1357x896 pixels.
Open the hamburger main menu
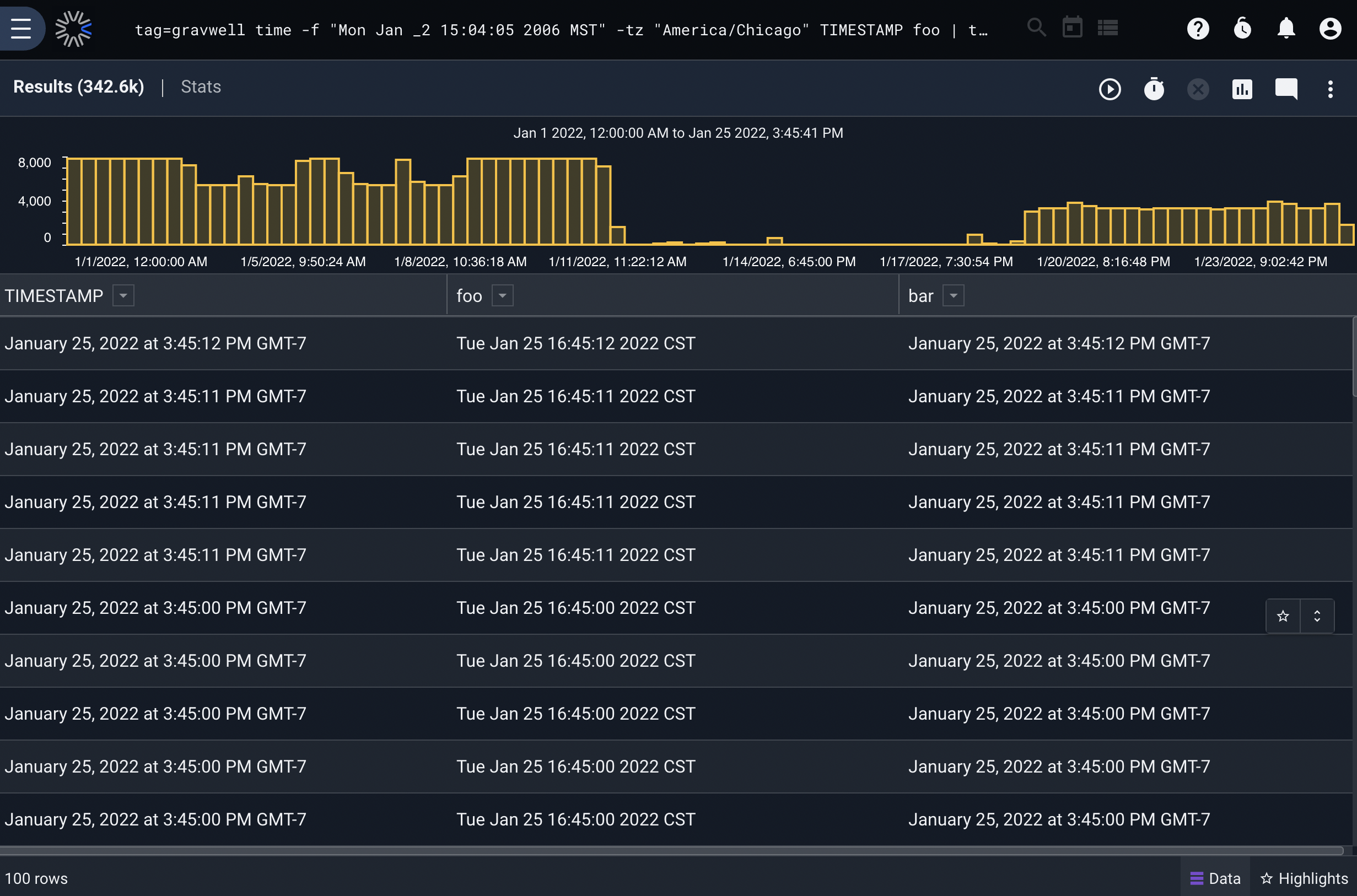pyautogui.click(x=21, y=29)
